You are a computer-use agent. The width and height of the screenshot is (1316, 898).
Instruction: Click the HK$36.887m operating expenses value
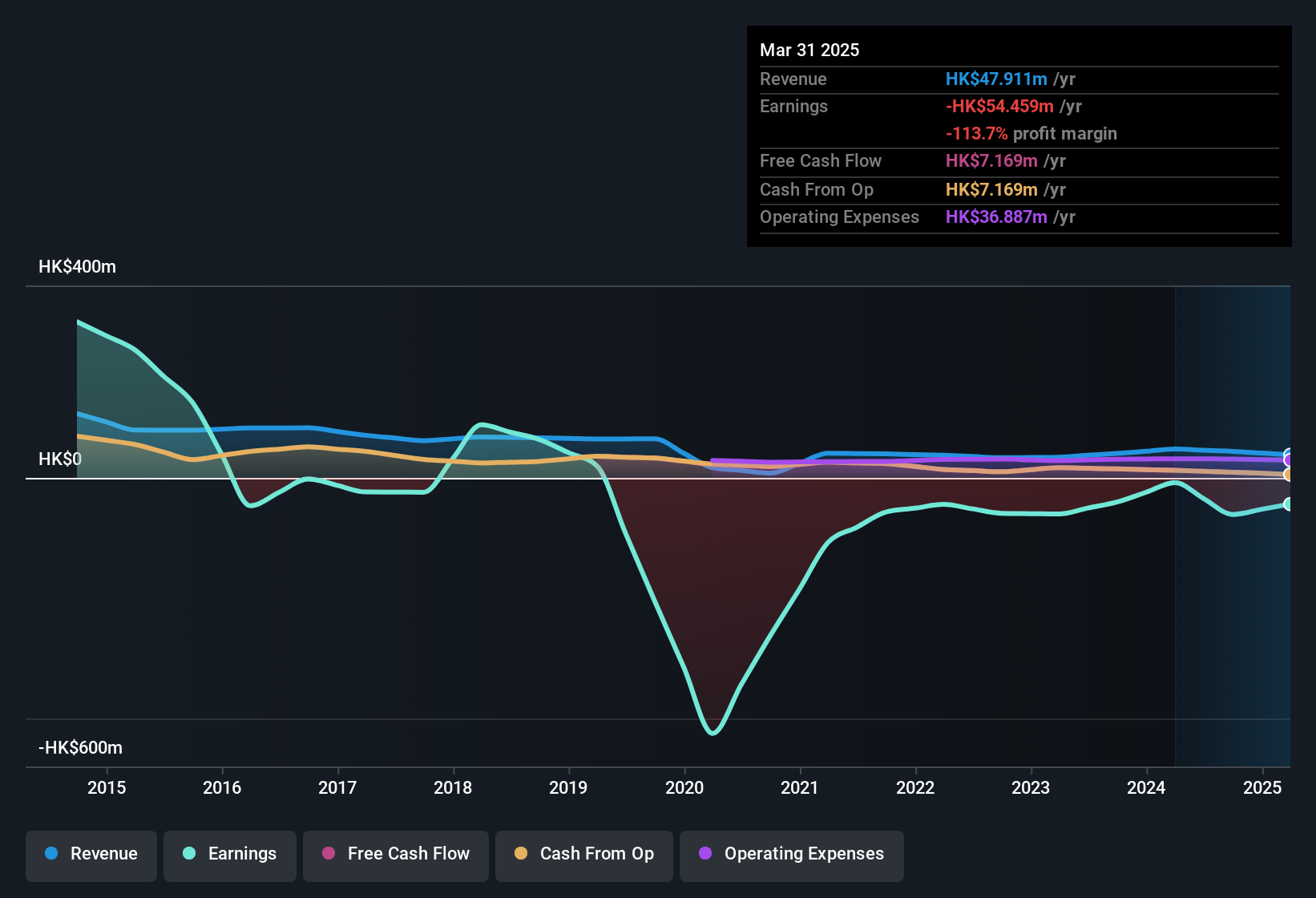tap(996, 217)
